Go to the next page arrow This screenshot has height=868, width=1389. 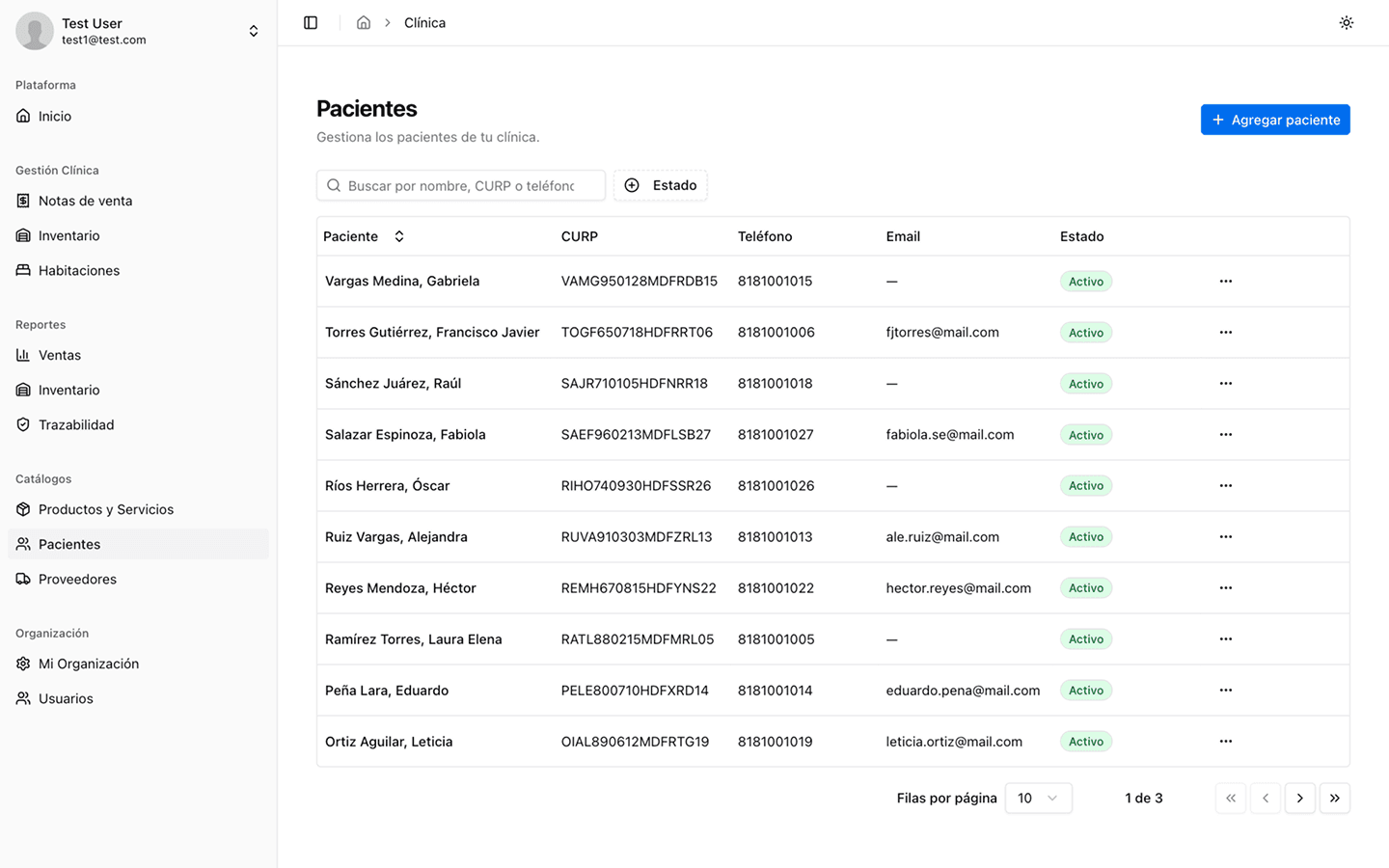coord(1299,799)
